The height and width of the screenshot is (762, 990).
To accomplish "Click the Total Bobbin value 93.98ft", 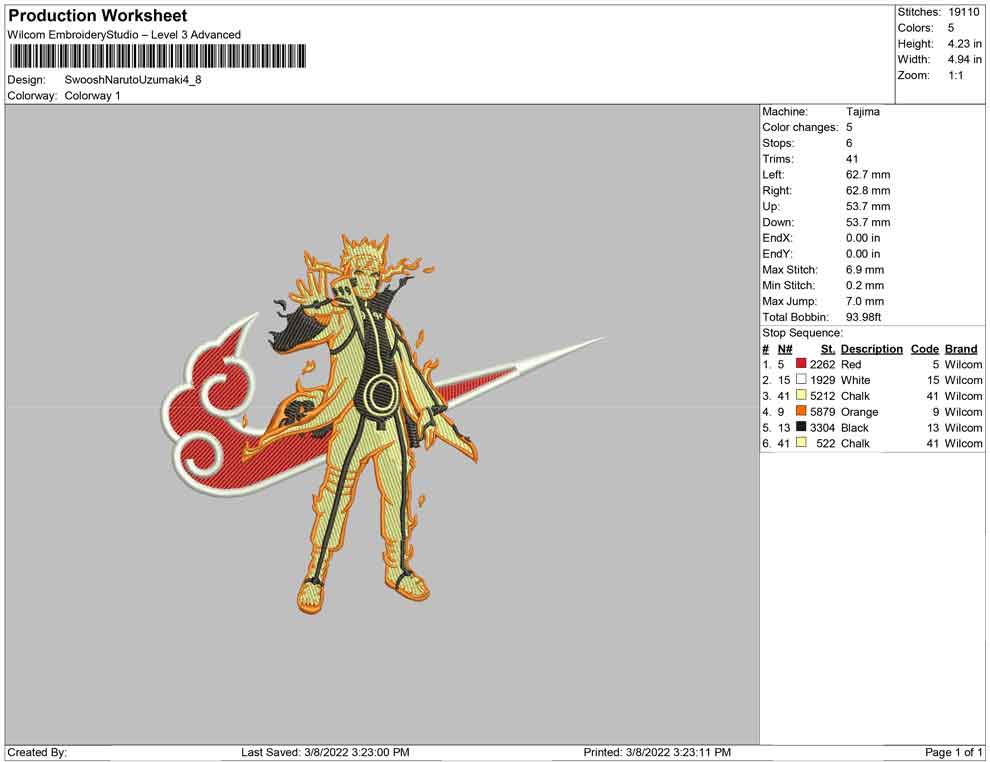I will pos(863,317).
